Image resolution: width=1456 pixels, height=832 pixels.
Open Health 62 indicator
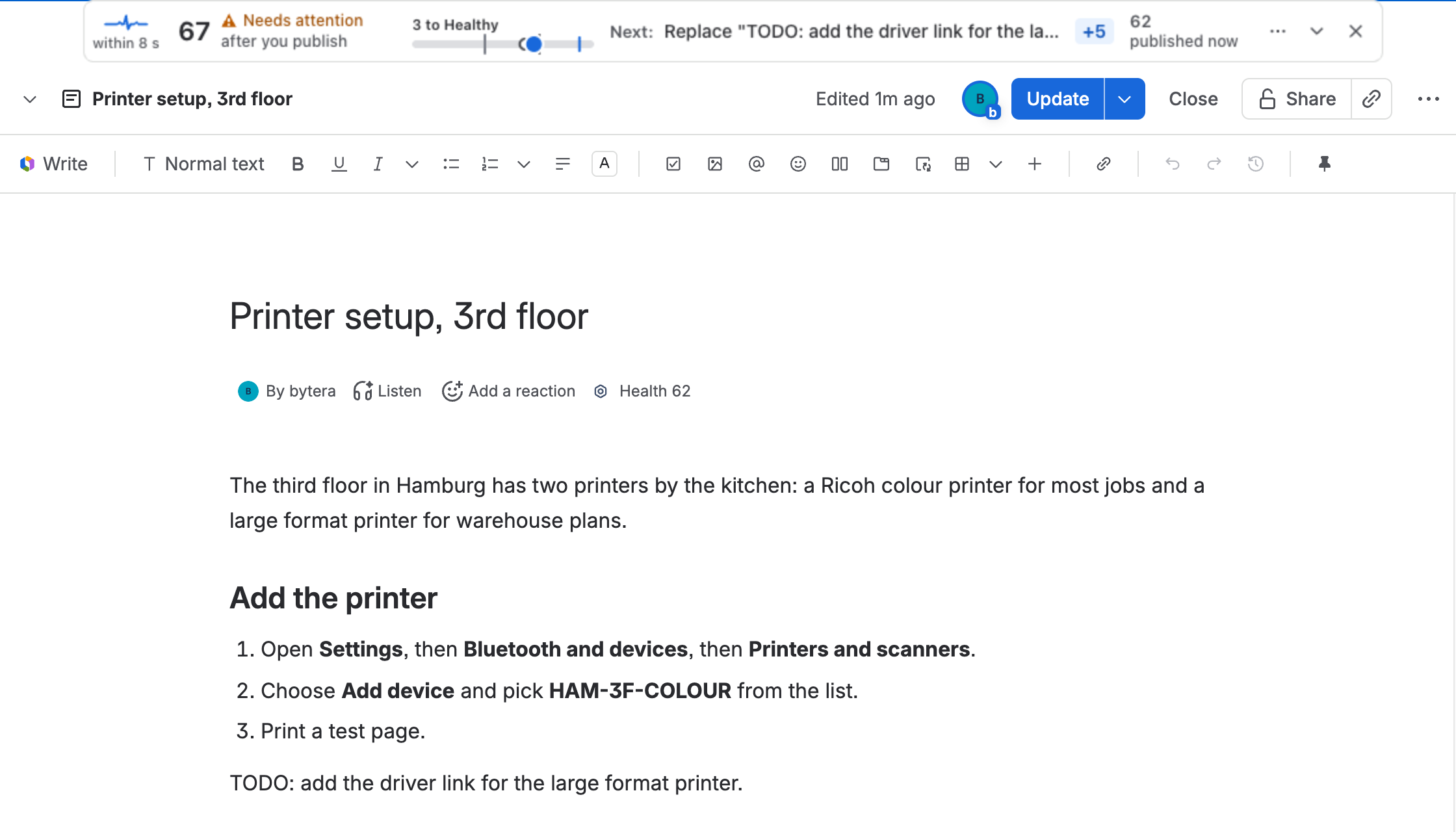click(642, 391)
